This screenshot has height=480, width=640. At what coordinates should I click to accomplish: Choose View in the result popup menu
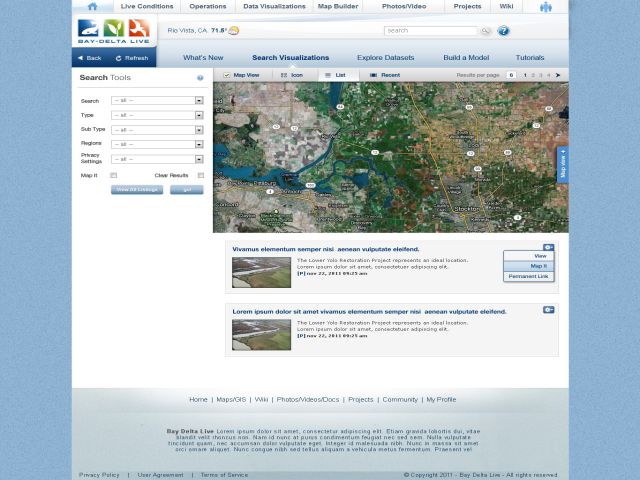[529, 256]
